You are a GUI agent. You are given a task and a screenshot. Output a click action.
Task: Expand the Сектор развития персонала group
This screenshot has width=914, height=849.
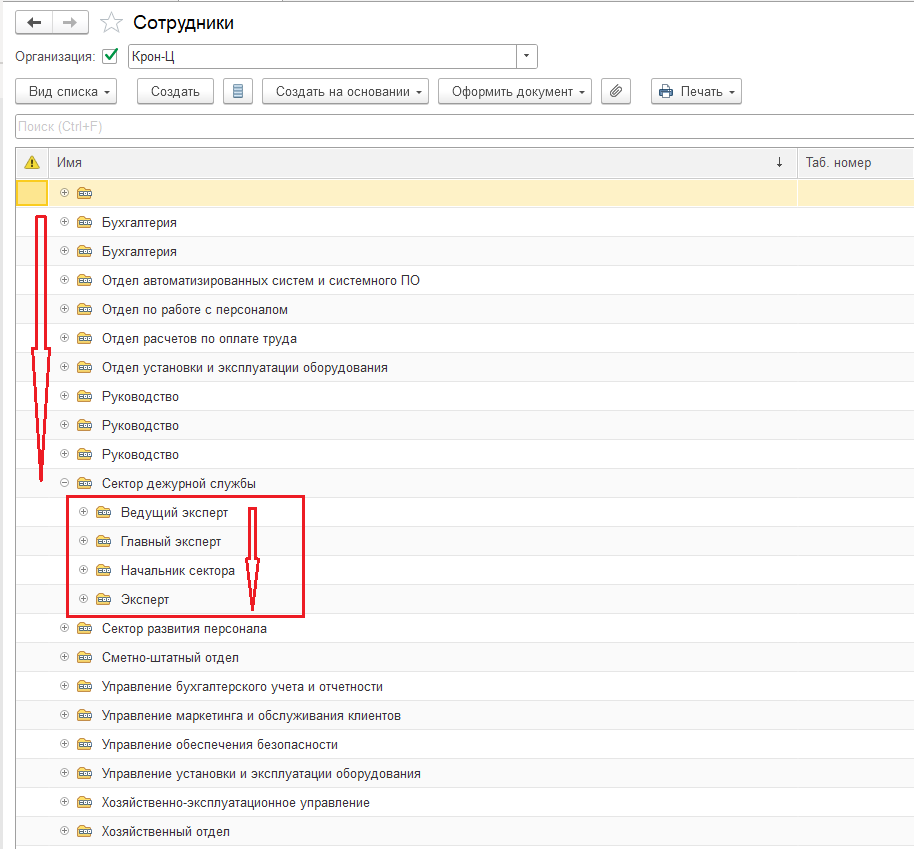click(x=65, y=628)
